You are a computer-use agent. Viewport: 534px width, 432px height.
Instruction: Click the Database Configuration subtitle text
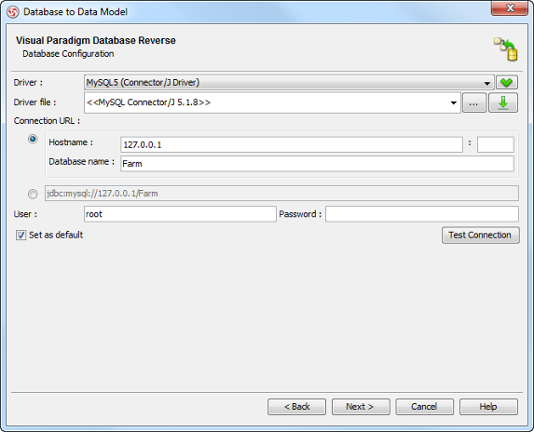point(68,54)
